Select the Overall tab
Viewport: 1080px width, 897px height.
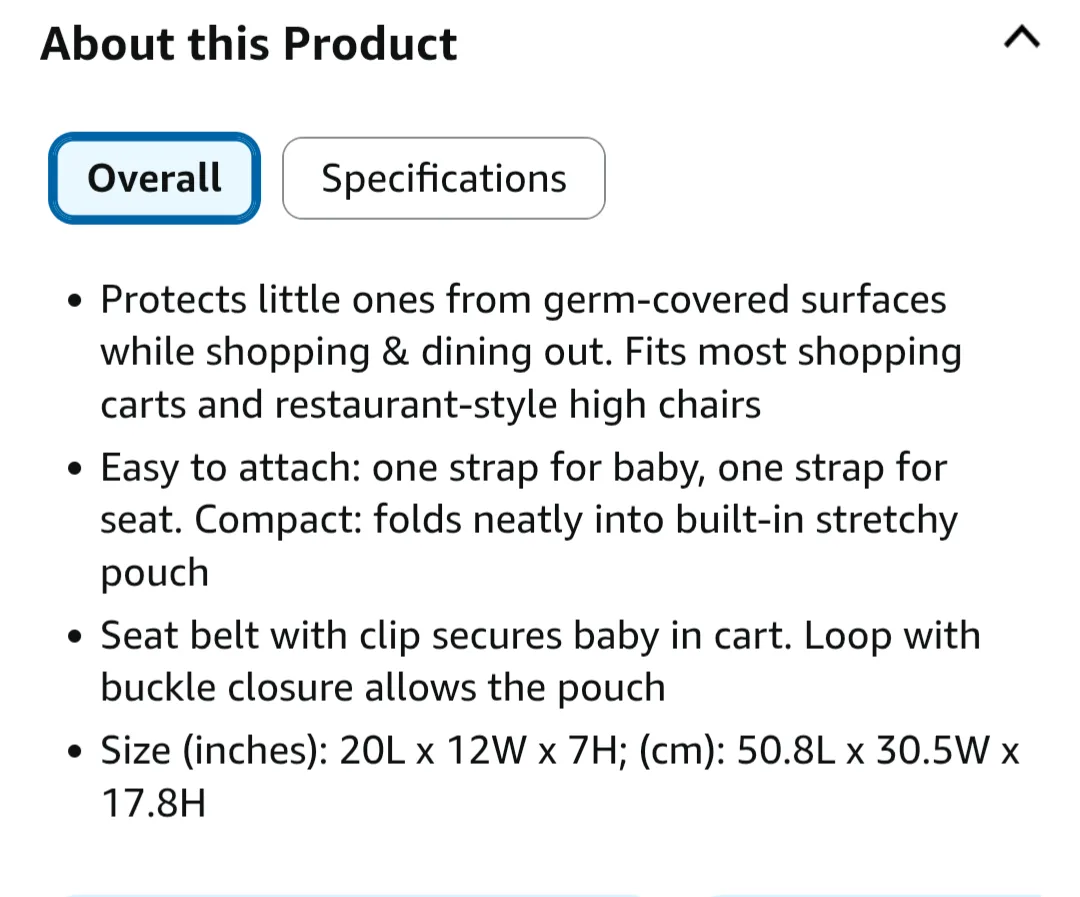154,177
